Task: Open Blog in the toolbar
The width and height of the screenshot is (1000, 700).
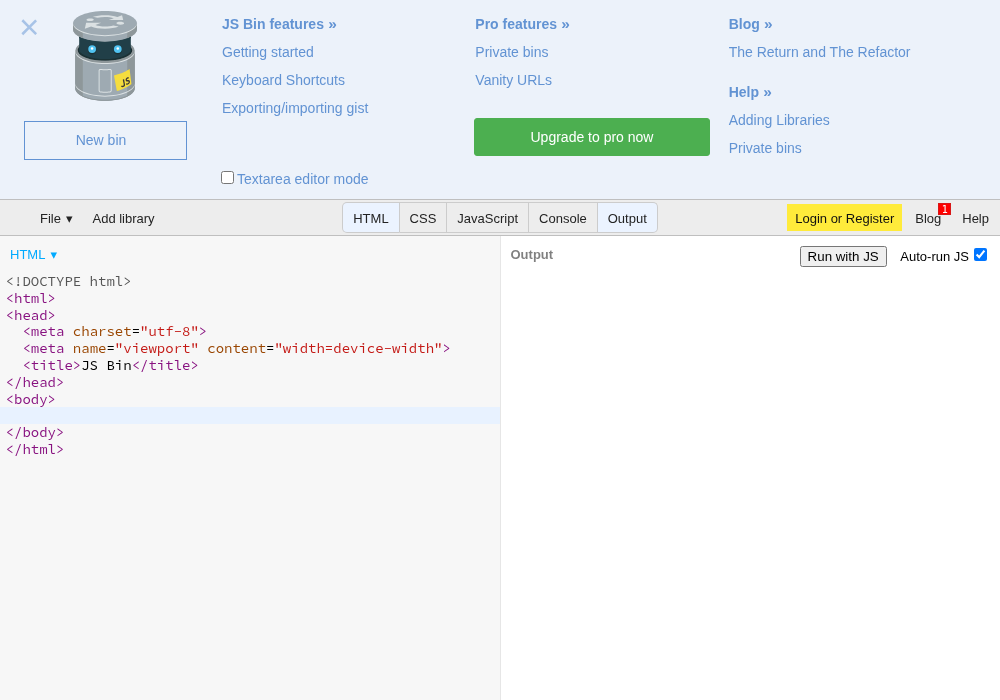Action: 927,219
